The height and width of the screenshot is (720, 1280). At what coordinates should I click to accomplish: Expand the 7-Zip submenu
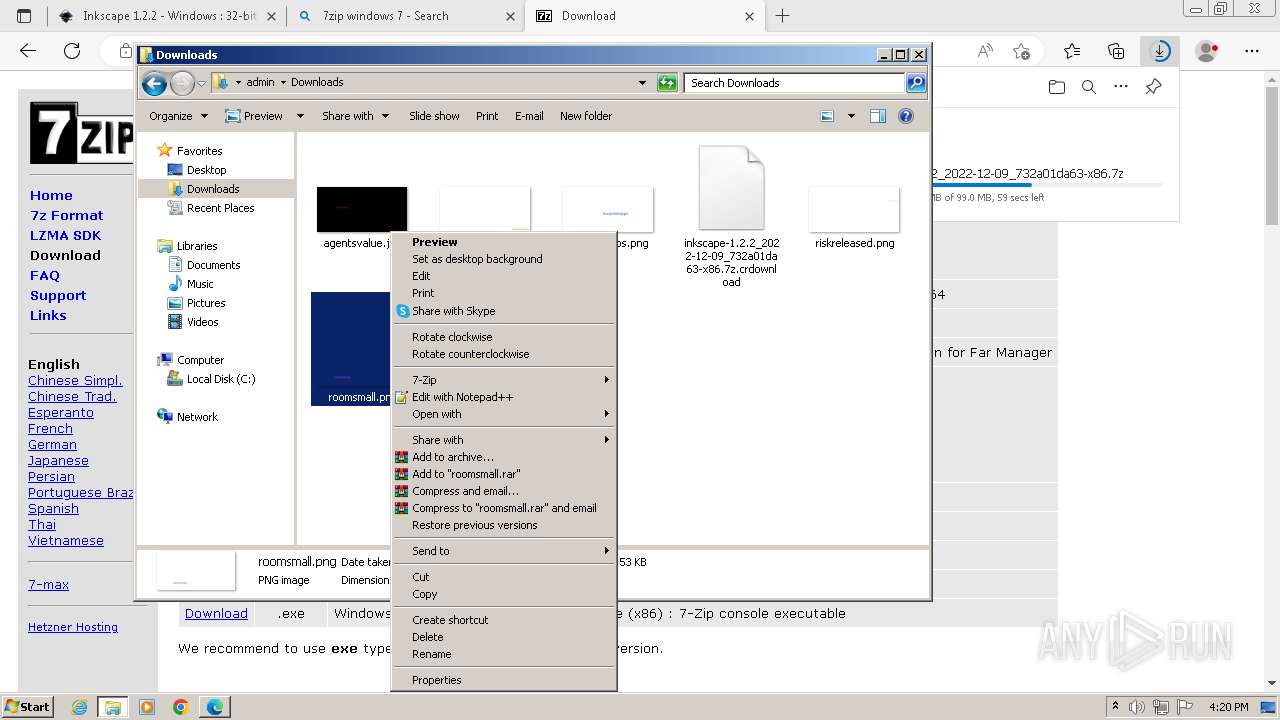(x=503, y=380)
